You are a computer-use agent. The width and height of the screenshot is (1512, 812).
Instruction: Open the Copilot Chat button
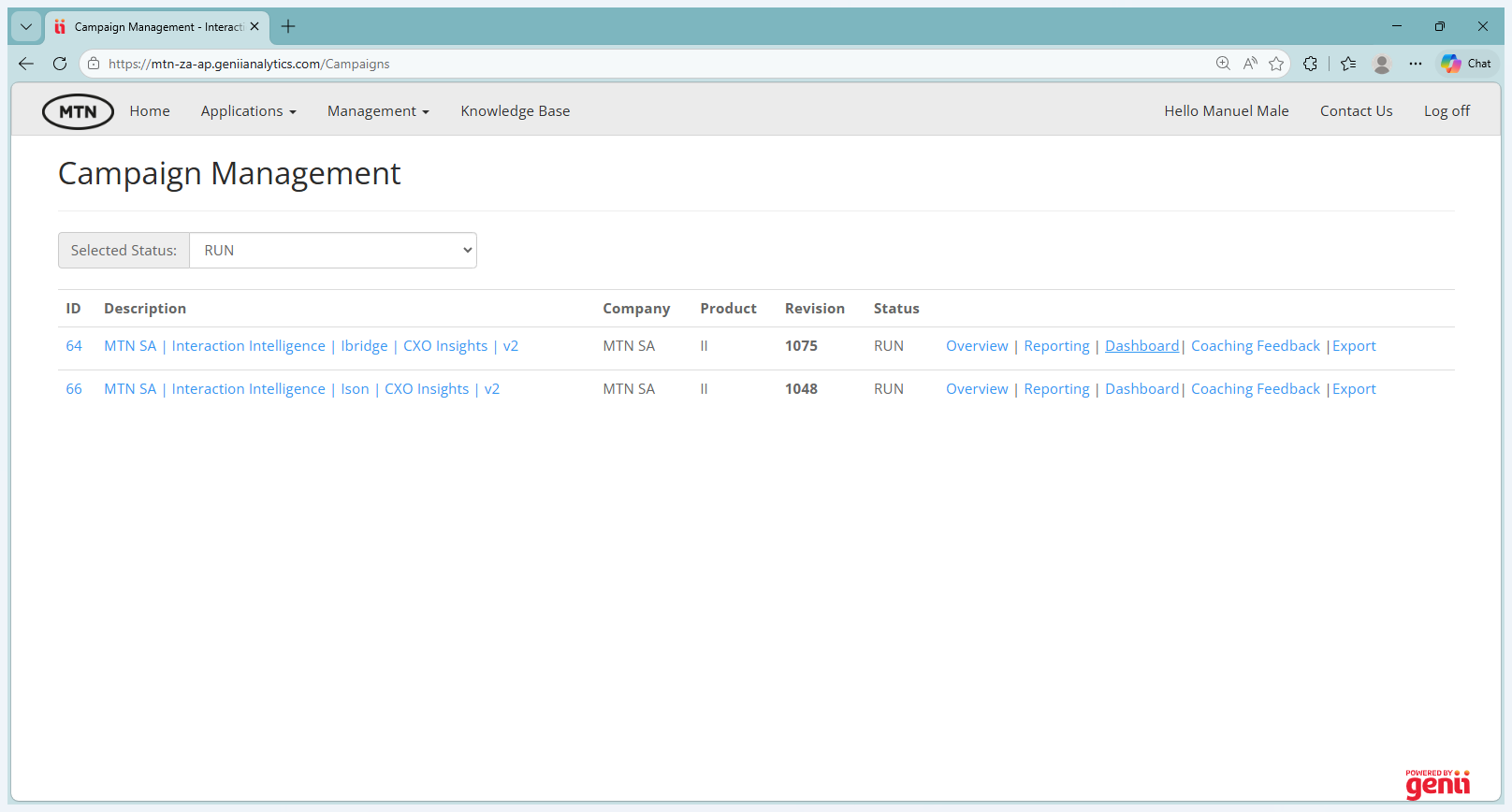point(1467,64)
